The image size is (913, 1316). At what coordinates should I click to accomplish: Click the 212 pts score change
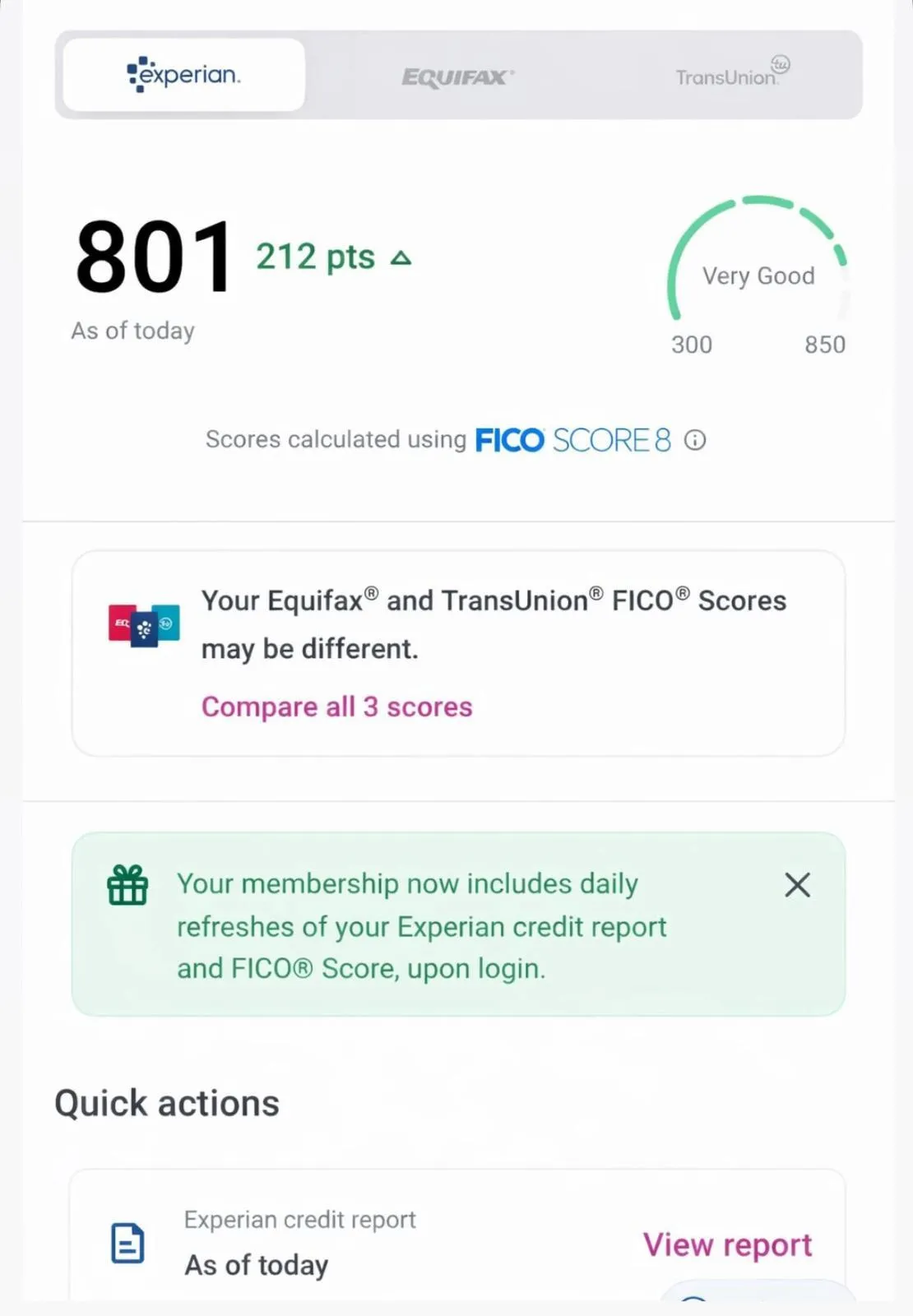[316, 257]
